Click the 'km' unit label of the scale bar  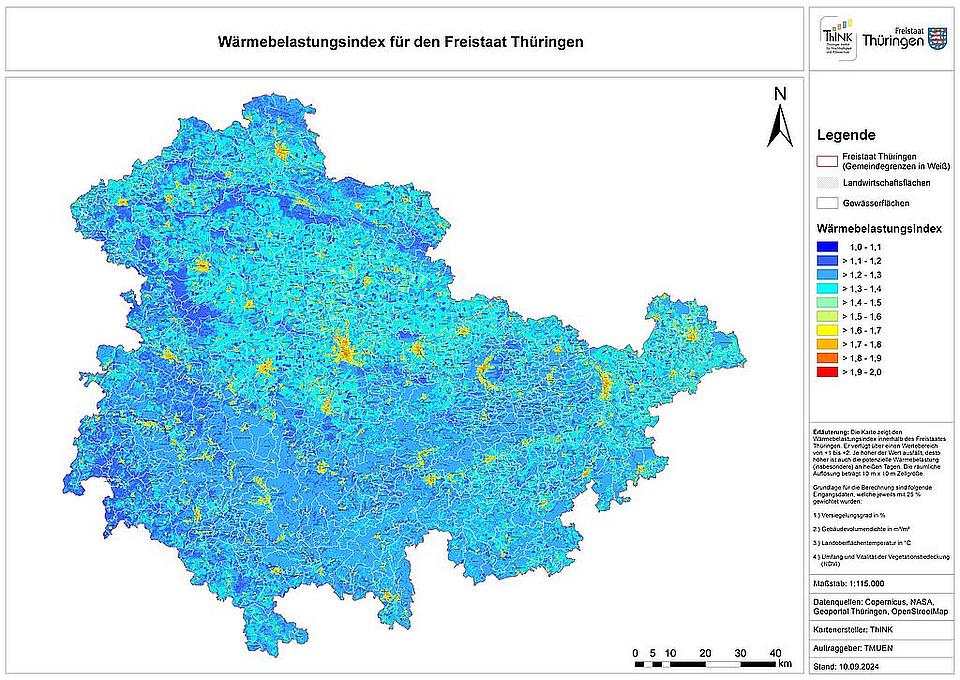click(x=785, y=663)
